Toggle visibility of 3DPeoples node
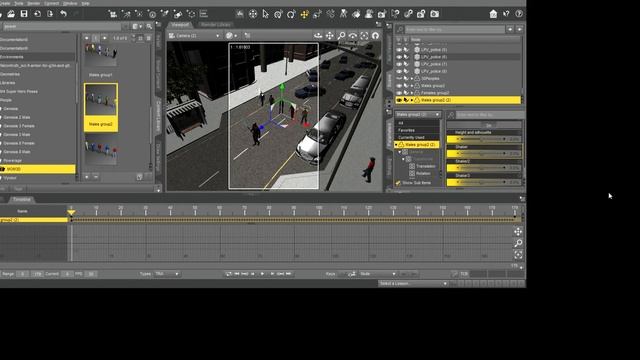 click(x=399, y=78)
